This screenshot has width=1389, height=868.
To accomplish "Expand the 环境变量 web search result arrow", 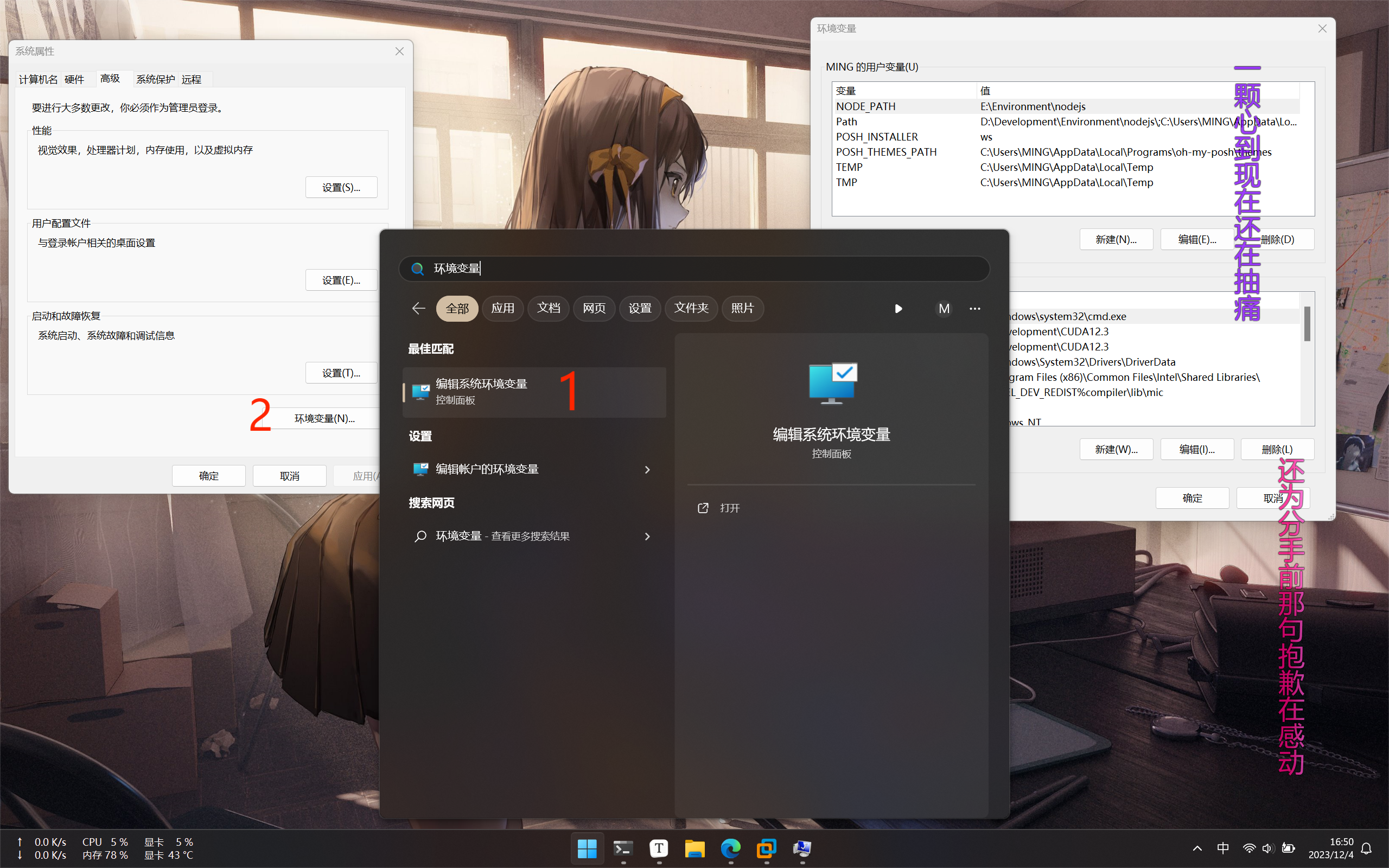I will tap(647, 536).
